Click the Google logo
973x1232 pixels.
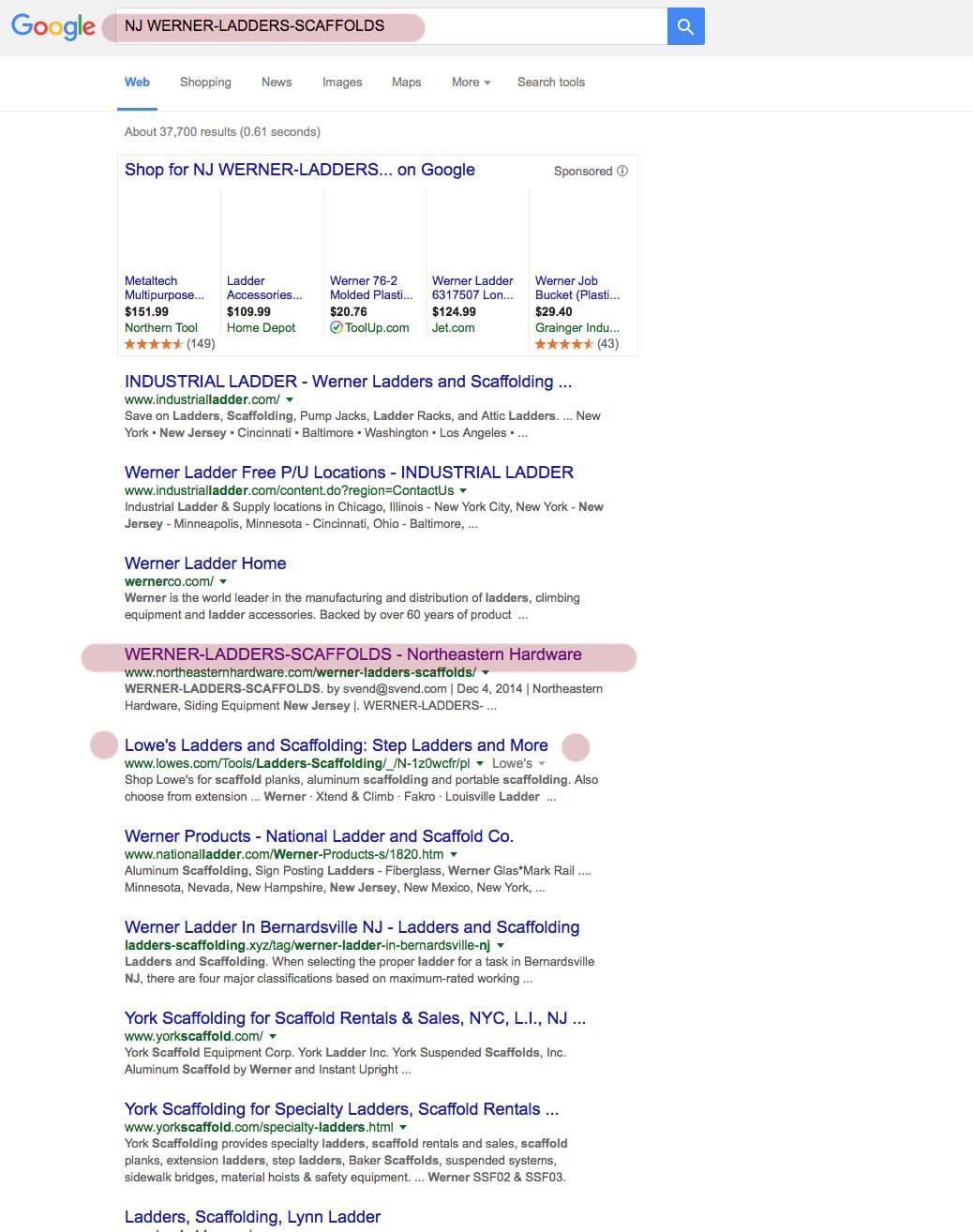(53, 26)
